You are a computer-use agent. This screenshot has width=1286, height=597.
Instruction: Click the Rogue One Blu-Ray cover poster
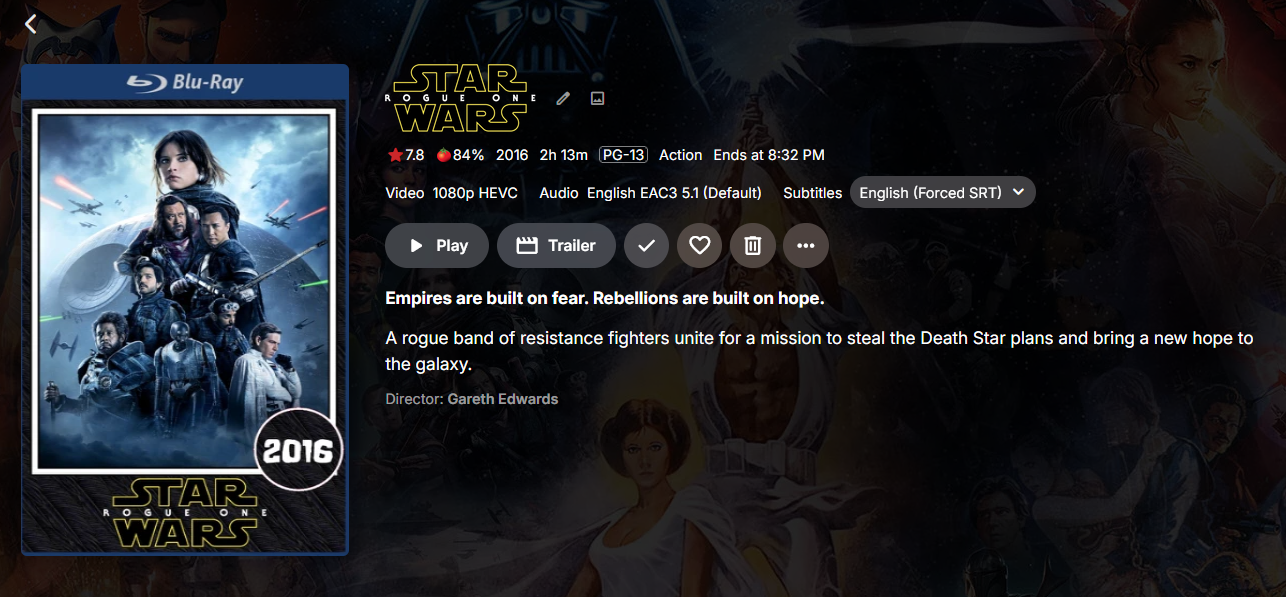[185, 310]
